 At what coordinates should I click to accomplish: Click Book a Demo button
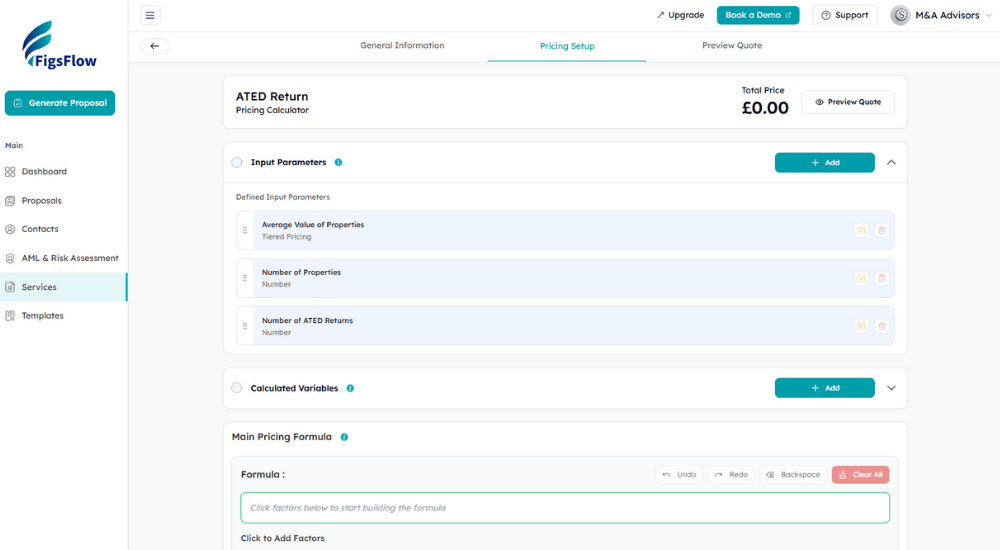(758, 15)
